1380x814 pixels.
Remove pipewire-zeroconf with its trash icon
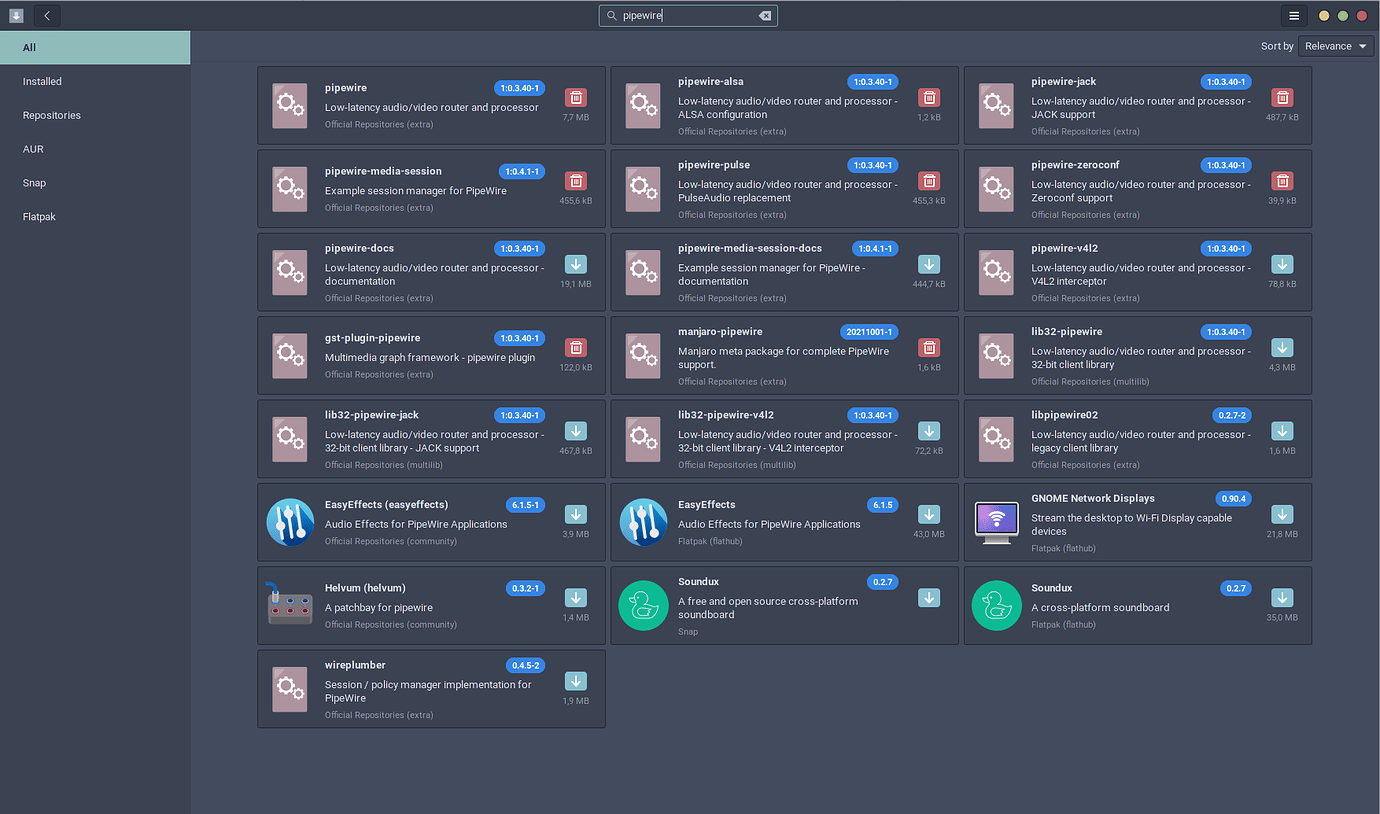(1282, 180)
